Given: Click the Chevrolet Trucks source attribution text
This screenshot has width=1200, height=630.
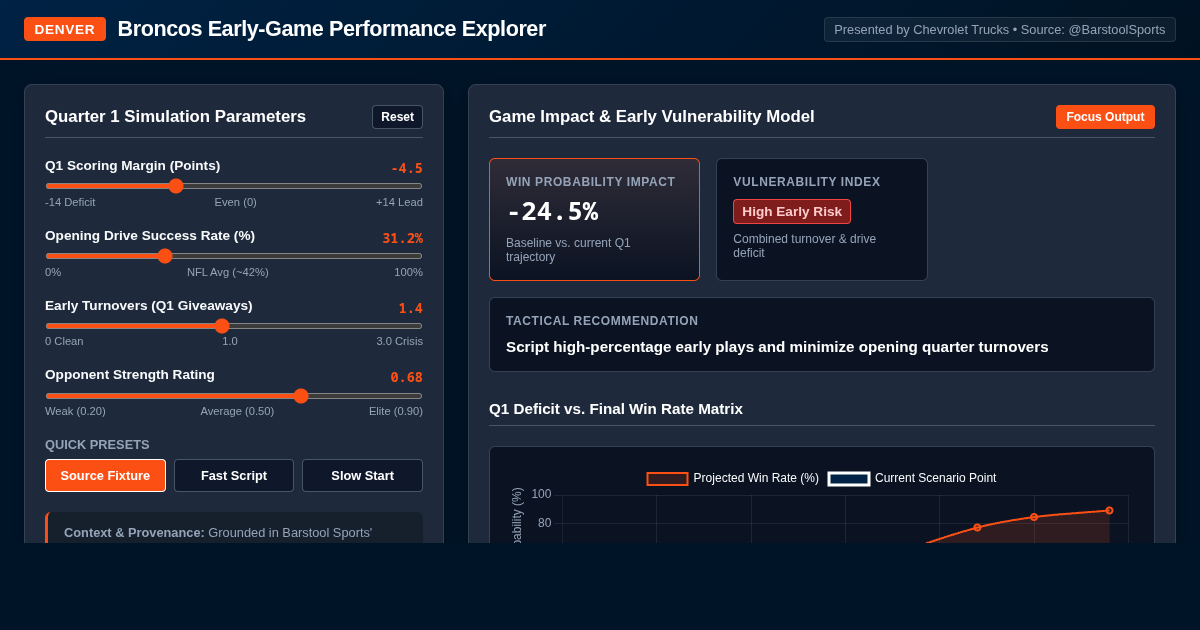Looking at the screenshot, I should [x=1000, y=29].
